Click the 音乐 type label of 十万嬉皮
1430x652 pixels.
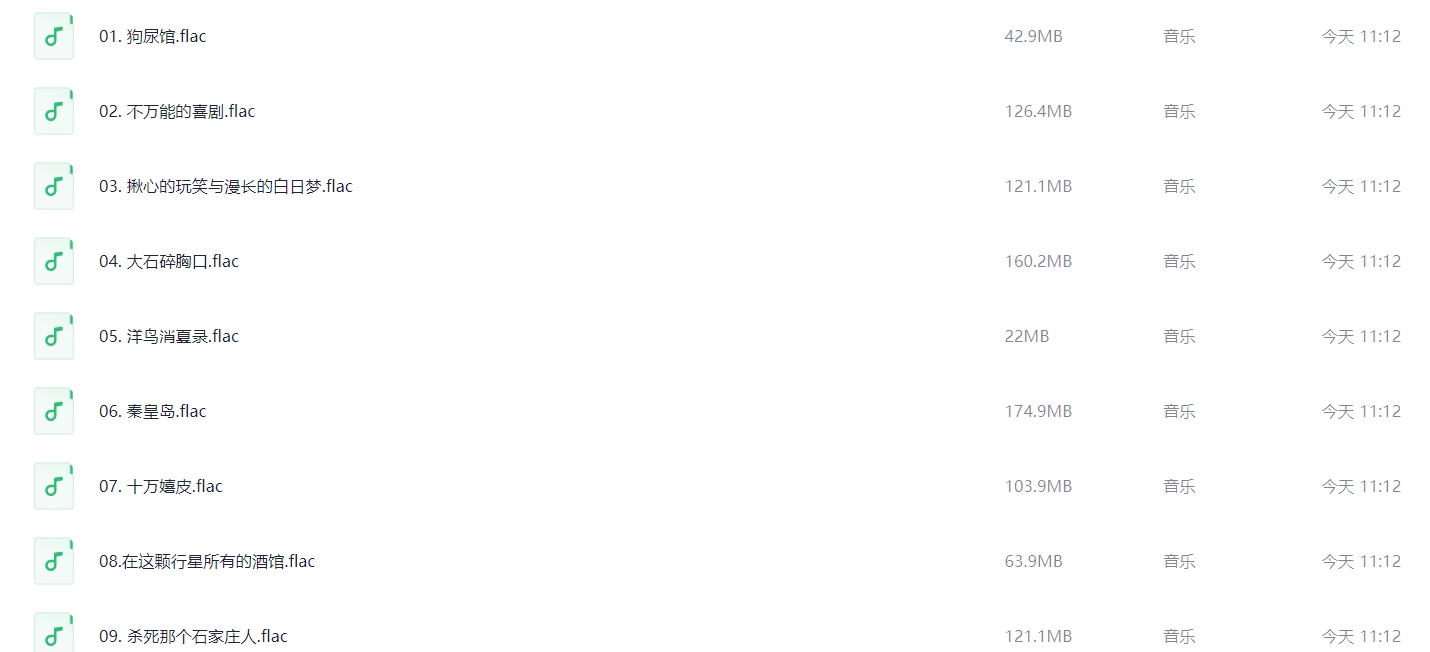[1179, 486]
